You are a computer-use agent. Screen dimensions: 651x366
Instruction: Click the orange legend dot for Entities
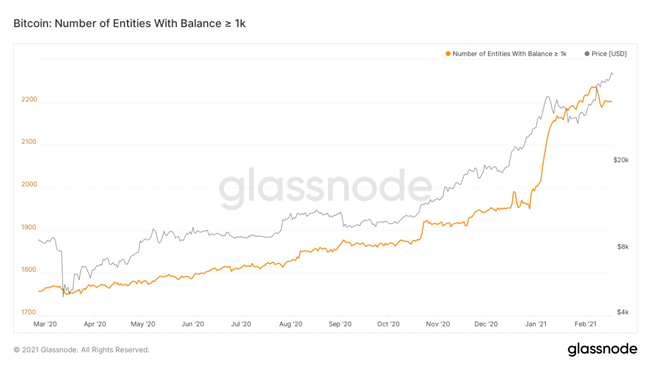tap(448, 54)
